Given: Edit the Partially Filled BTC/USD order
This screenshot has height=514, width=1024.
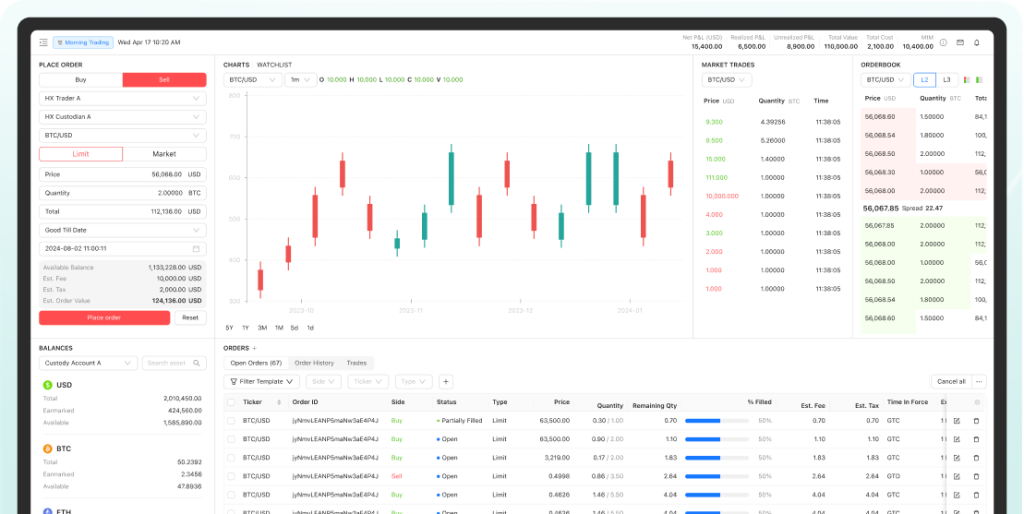Looking at the screenshot, I should tap(957, 421).
